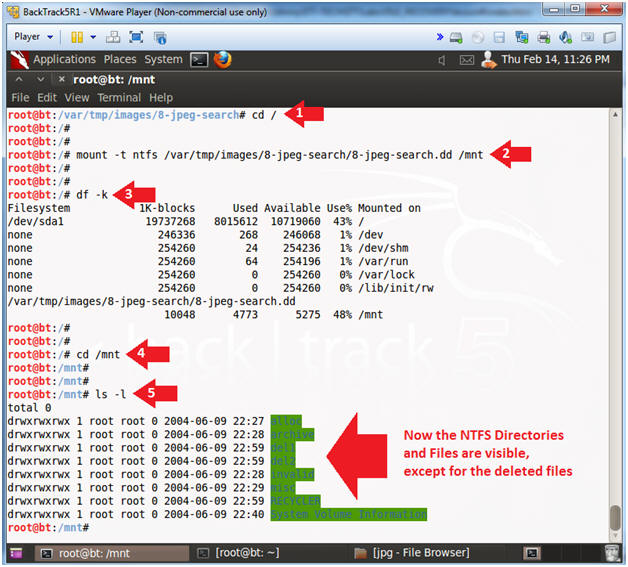Click the trash icon in bottom panel

[x=612, y=553]
